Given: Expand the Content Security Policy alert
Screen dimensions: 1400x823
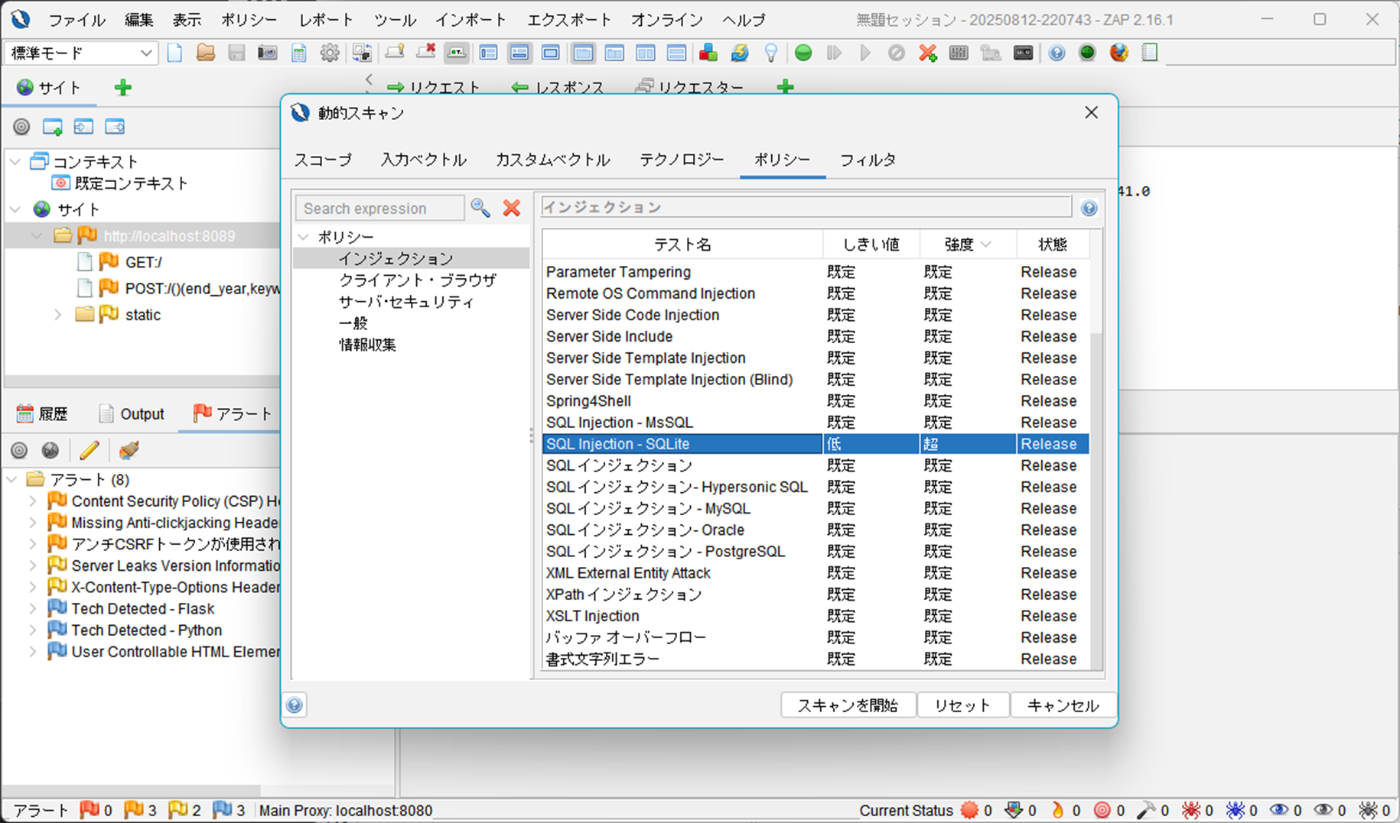Looking at the screenshot, I should click(33, 501).
